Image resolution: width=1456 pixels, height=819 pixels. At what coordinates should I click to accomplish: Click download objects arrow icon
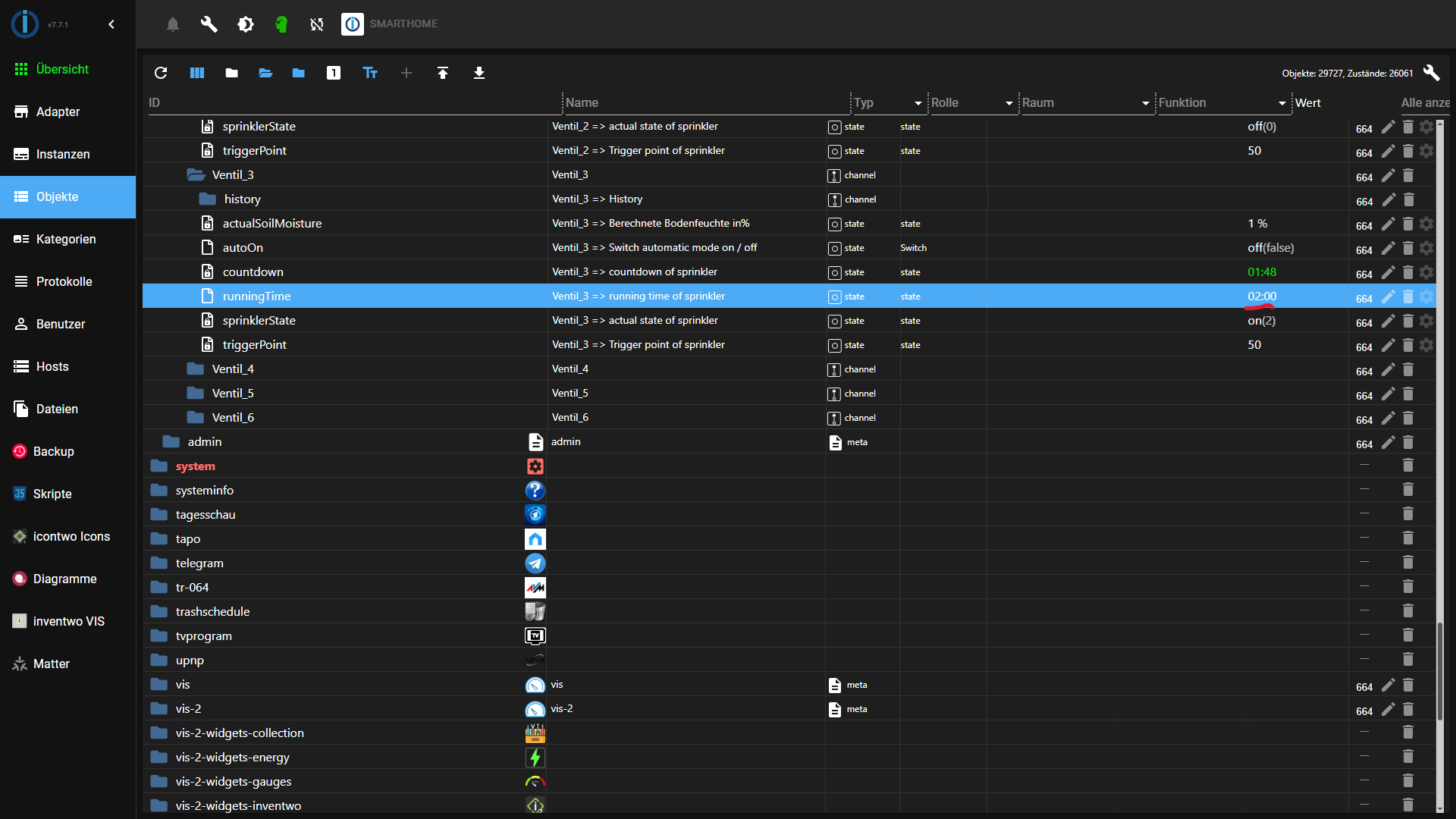click(479, 73)
